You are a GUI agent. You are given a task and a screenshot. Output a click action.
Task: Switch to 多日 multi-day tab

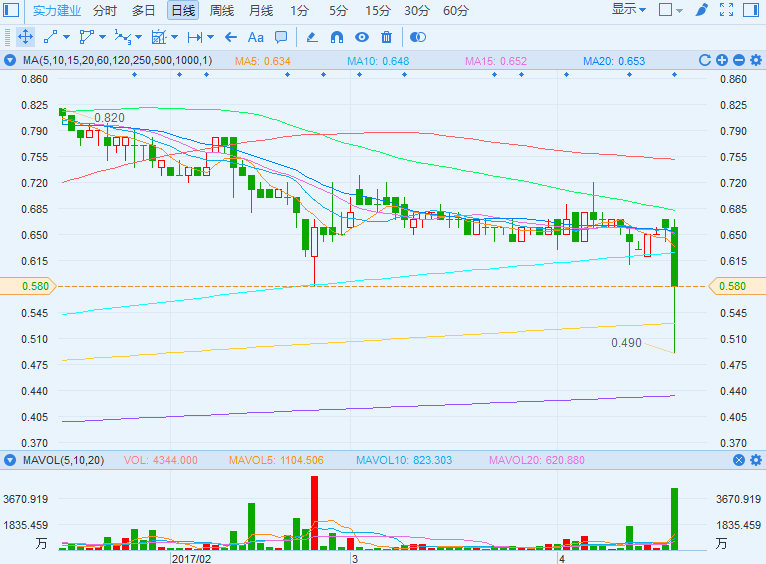[144, 10]
